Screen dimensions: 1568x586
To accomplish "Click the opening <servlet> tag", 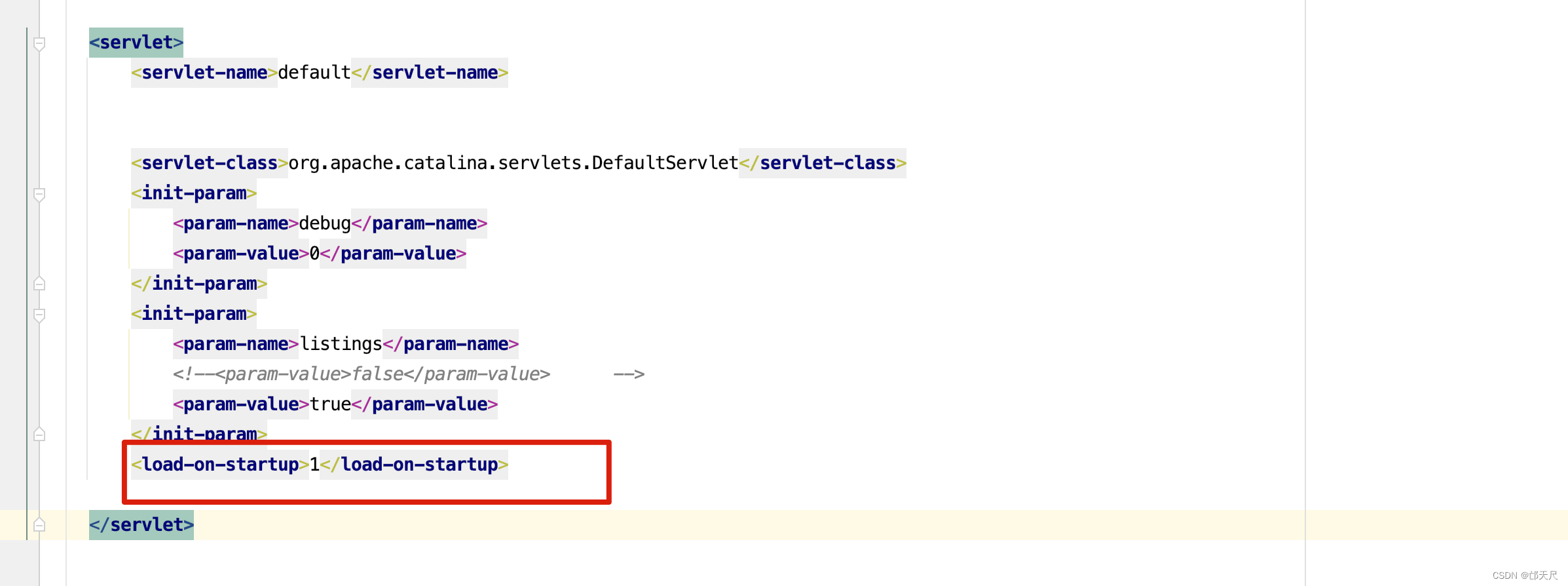I will [136, 43].
